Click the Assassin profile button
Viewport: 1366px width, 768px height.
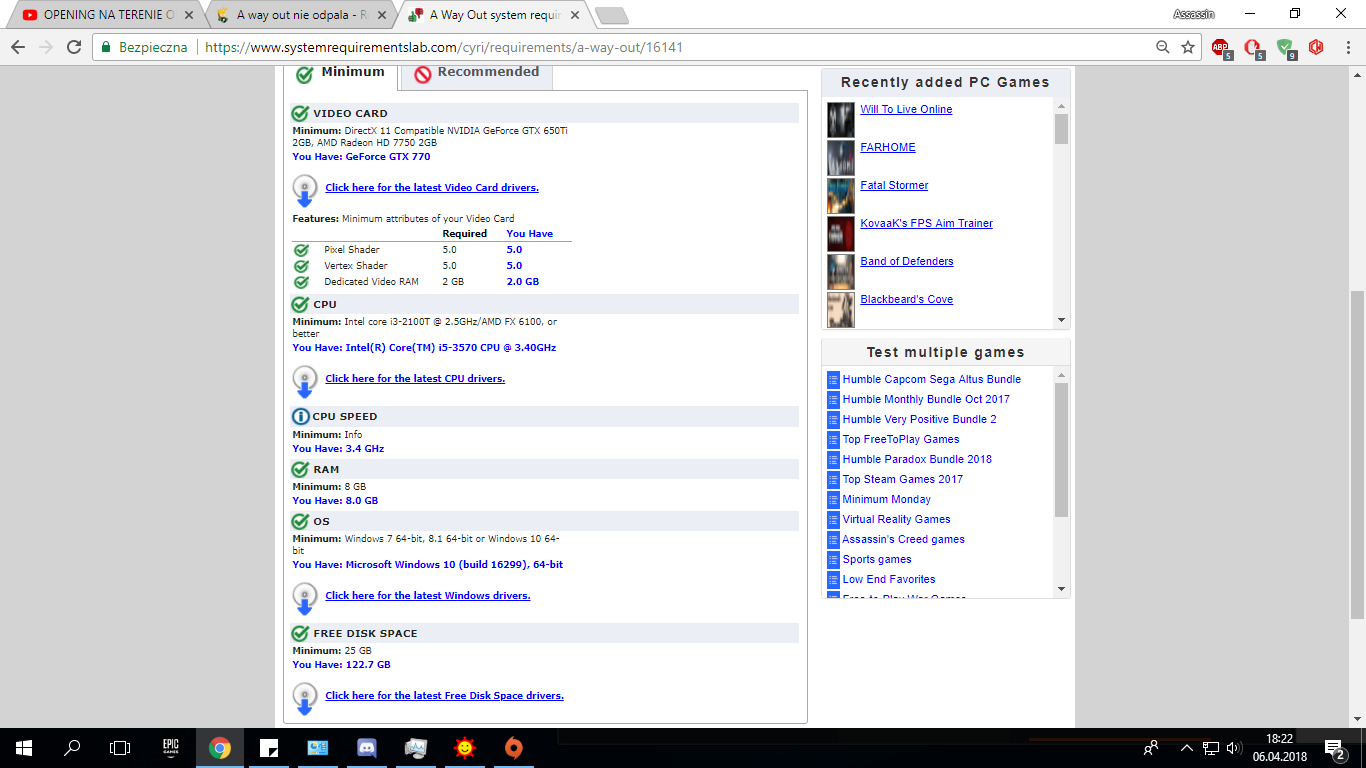pyautogui.click(x=1194, y=14)
